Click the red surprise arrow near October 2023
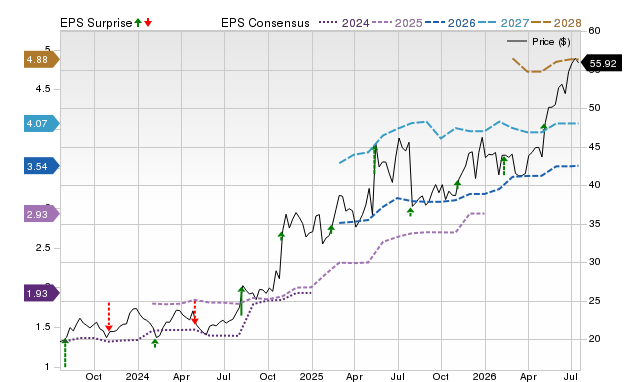Image resolution: width=640 pixels, height=382 pixels. coord(109,317)
